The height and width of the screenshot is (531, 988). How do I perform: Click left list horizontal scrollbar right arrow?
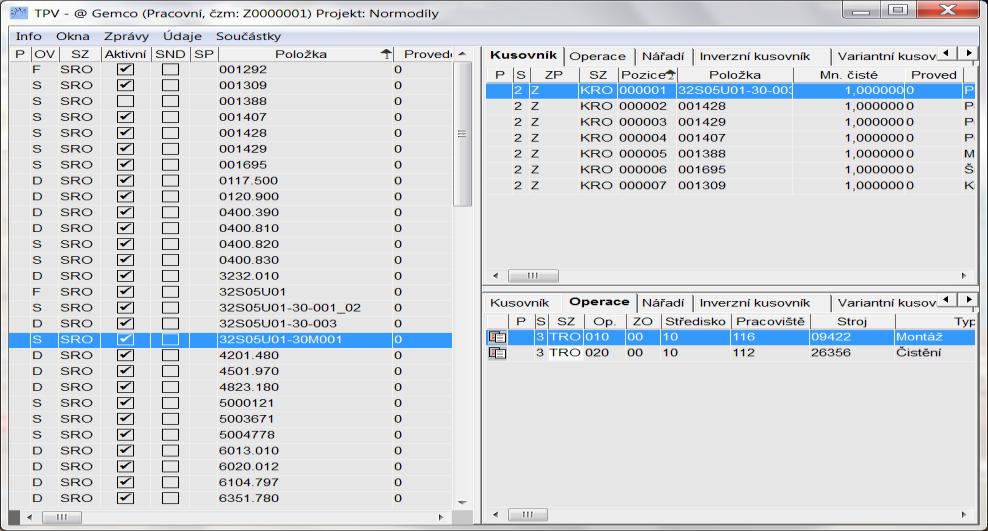pos(441,517)
